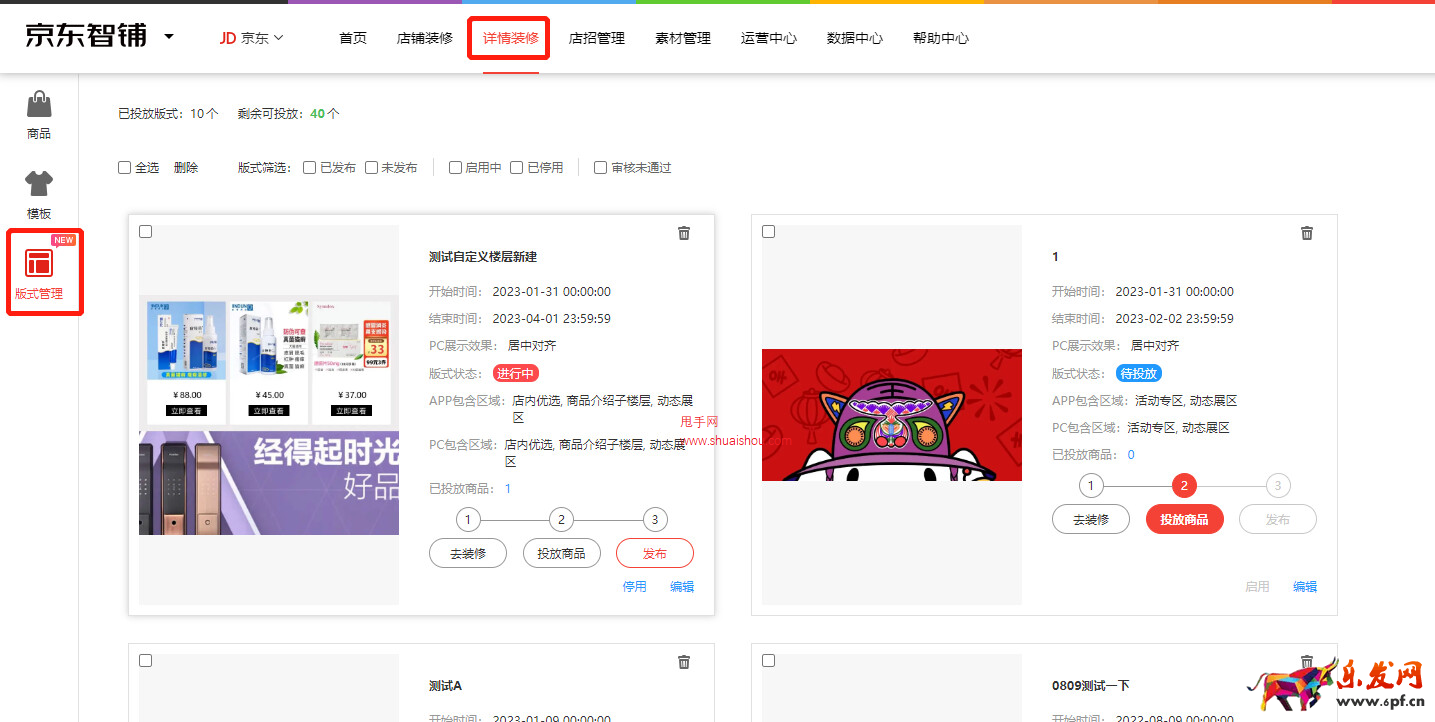Enable the 已发布 filter checkbox
This screenshot has width=1435, height=722.
point(310,168)
